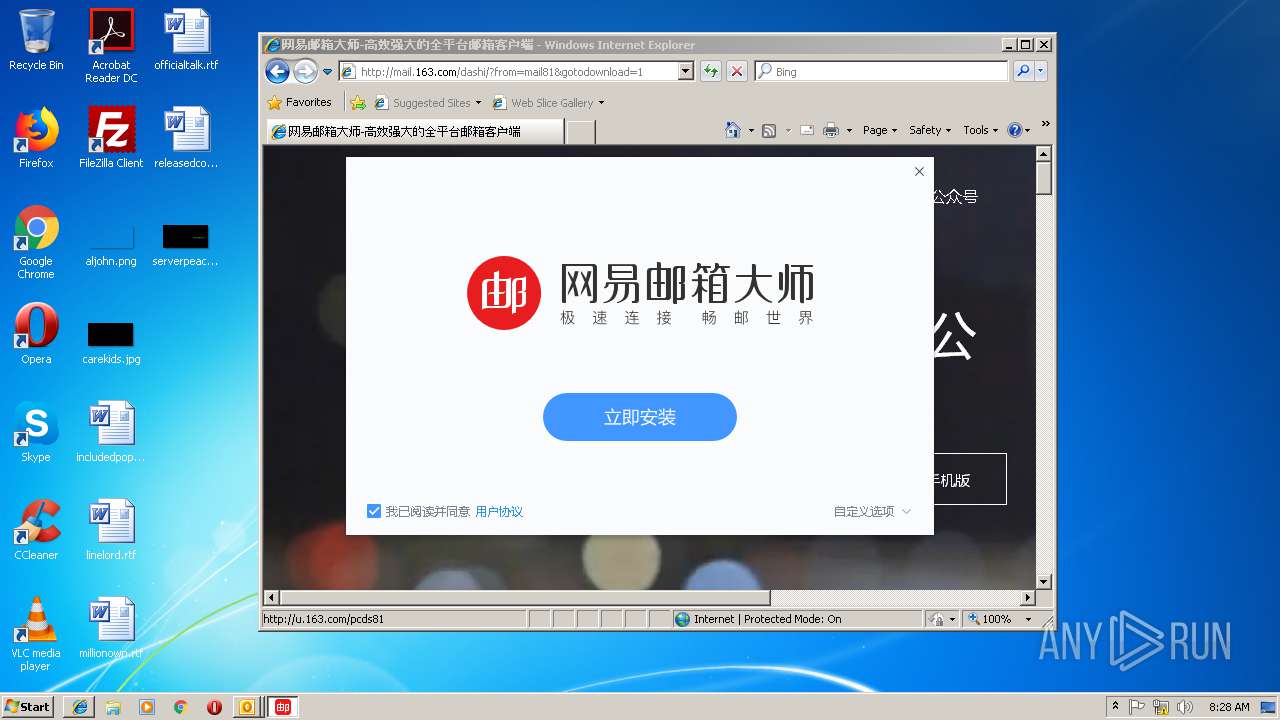This screenshot has width=1280, height=720.
Task: Click the Windows Start button
Action: coord(28,706)
